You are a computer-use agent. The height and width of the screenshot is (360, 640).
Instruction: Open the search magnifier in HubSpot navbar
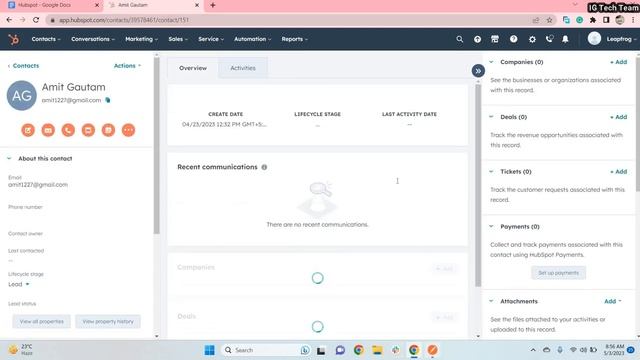pyautogui.click(x=460, y=39)
